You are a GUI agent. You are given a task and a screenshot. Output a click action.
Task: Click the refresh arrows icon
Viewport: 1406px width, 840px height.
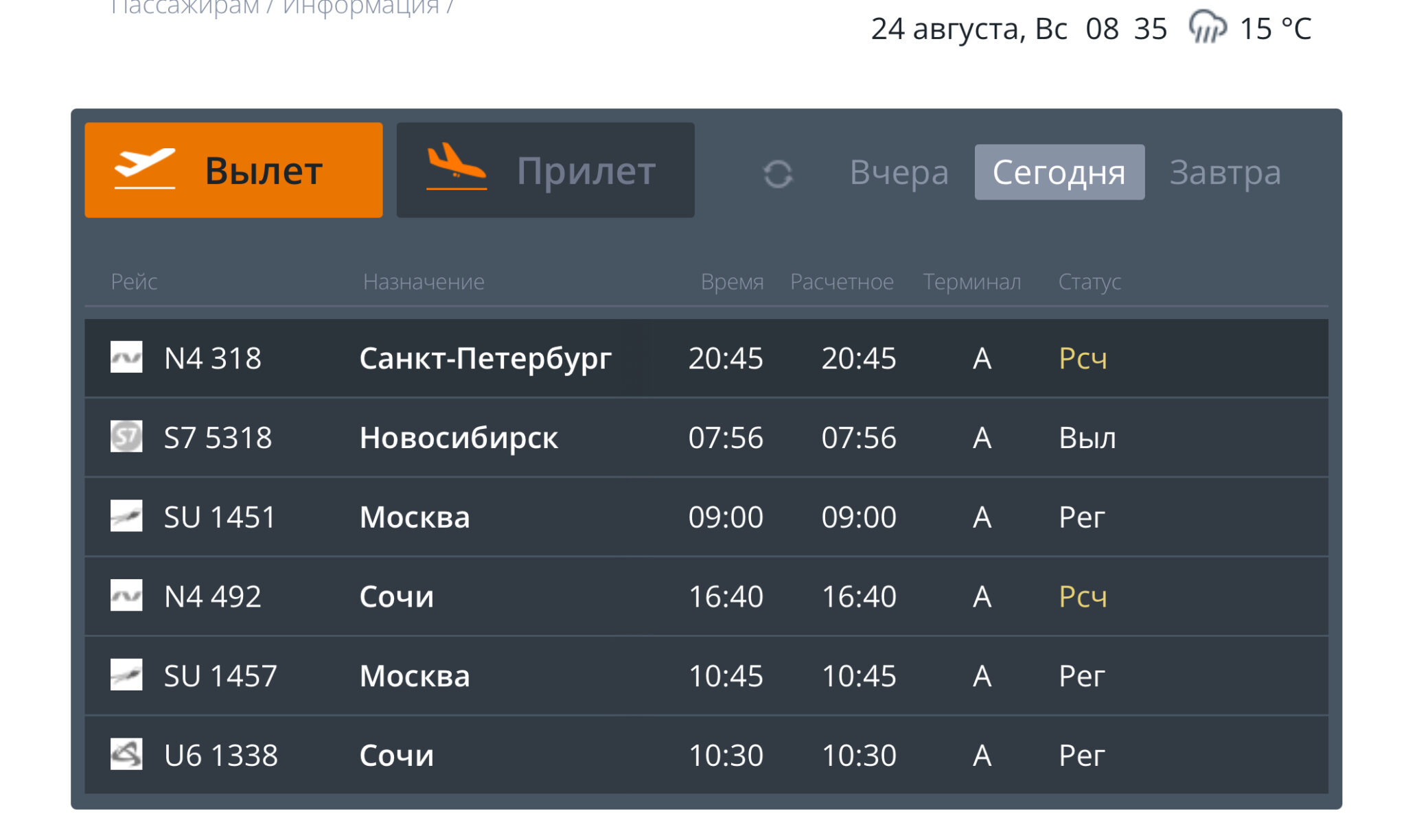[x=778, y=174]
